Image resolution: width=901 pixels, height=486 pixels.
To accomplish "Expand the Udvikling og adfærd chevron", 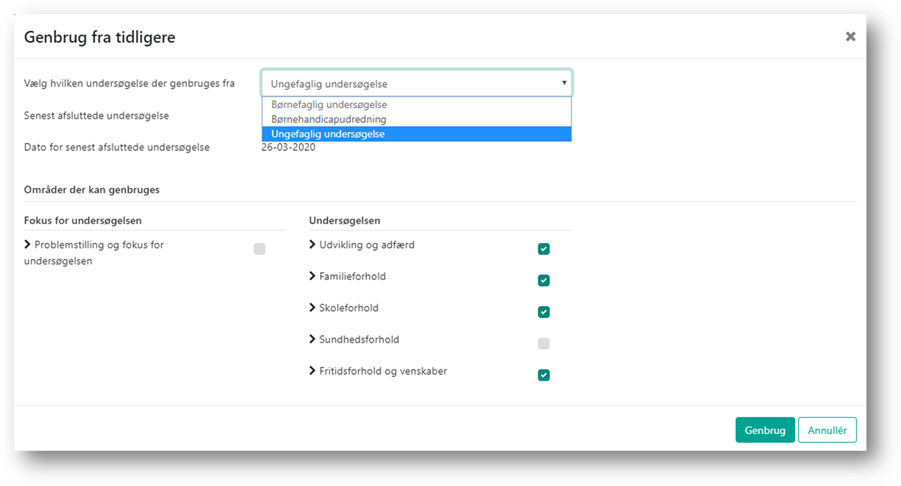I will pyautogui.click(x=312, y=245).
